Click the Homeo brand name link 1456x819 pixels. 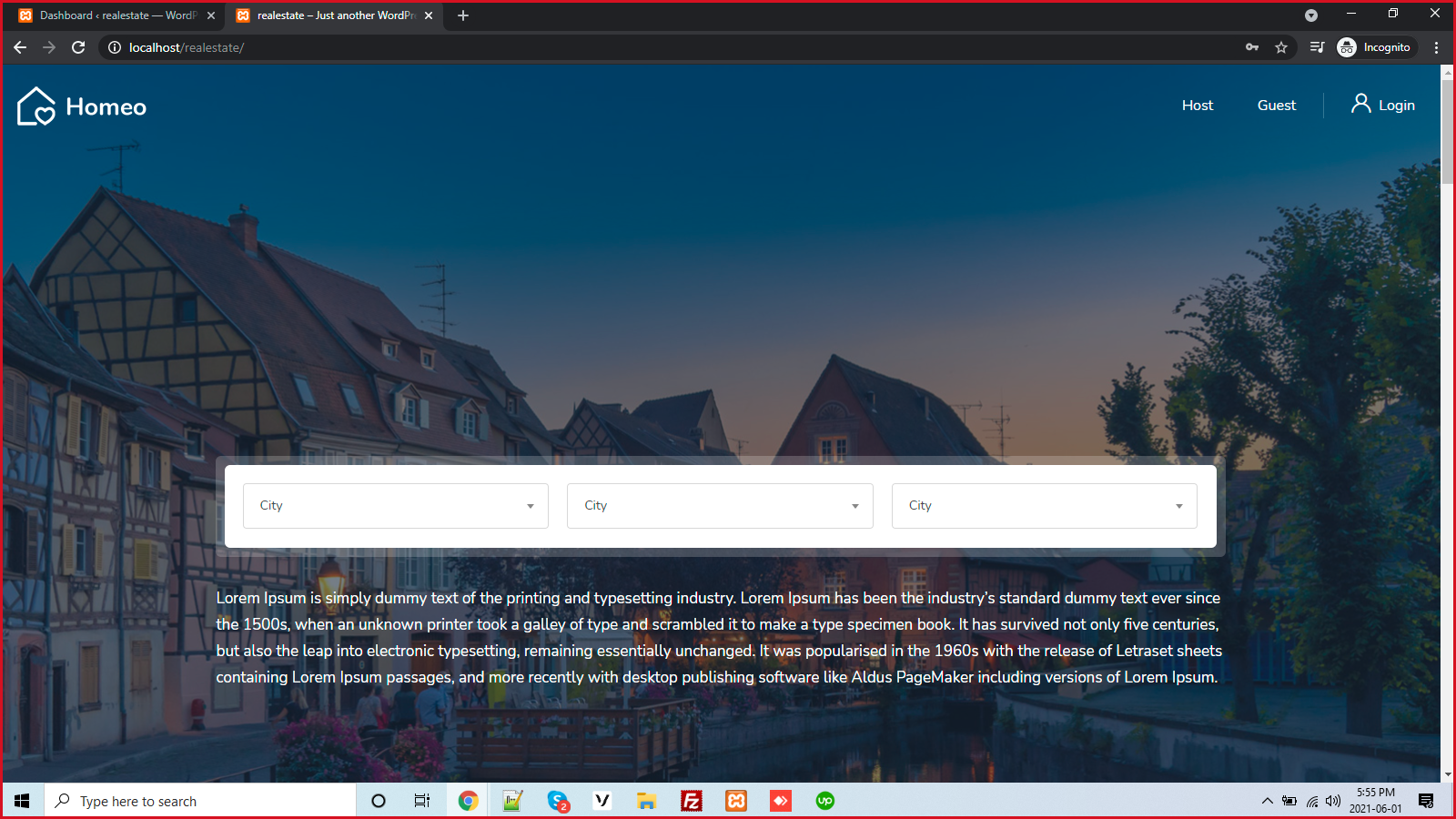point(106,107)
